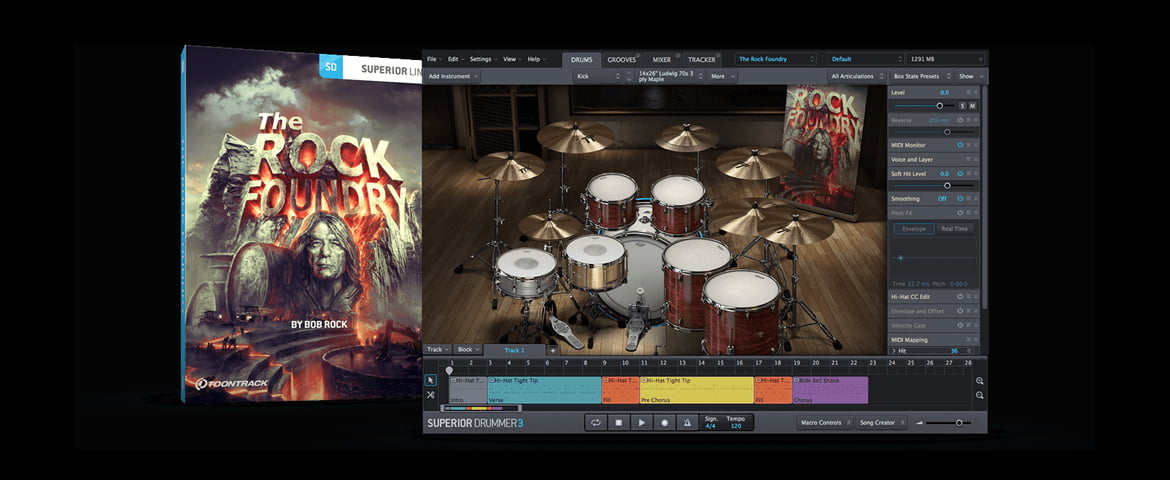Screen dimensions: 1170x480
Task: Open the Edit menu
Action: click(455, 59)
